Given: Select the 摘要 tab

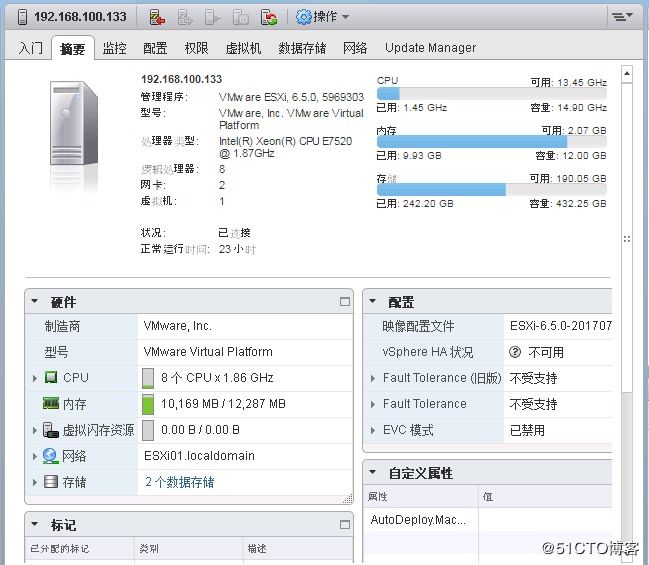Looking at the screenshot, I should [72, 48].
